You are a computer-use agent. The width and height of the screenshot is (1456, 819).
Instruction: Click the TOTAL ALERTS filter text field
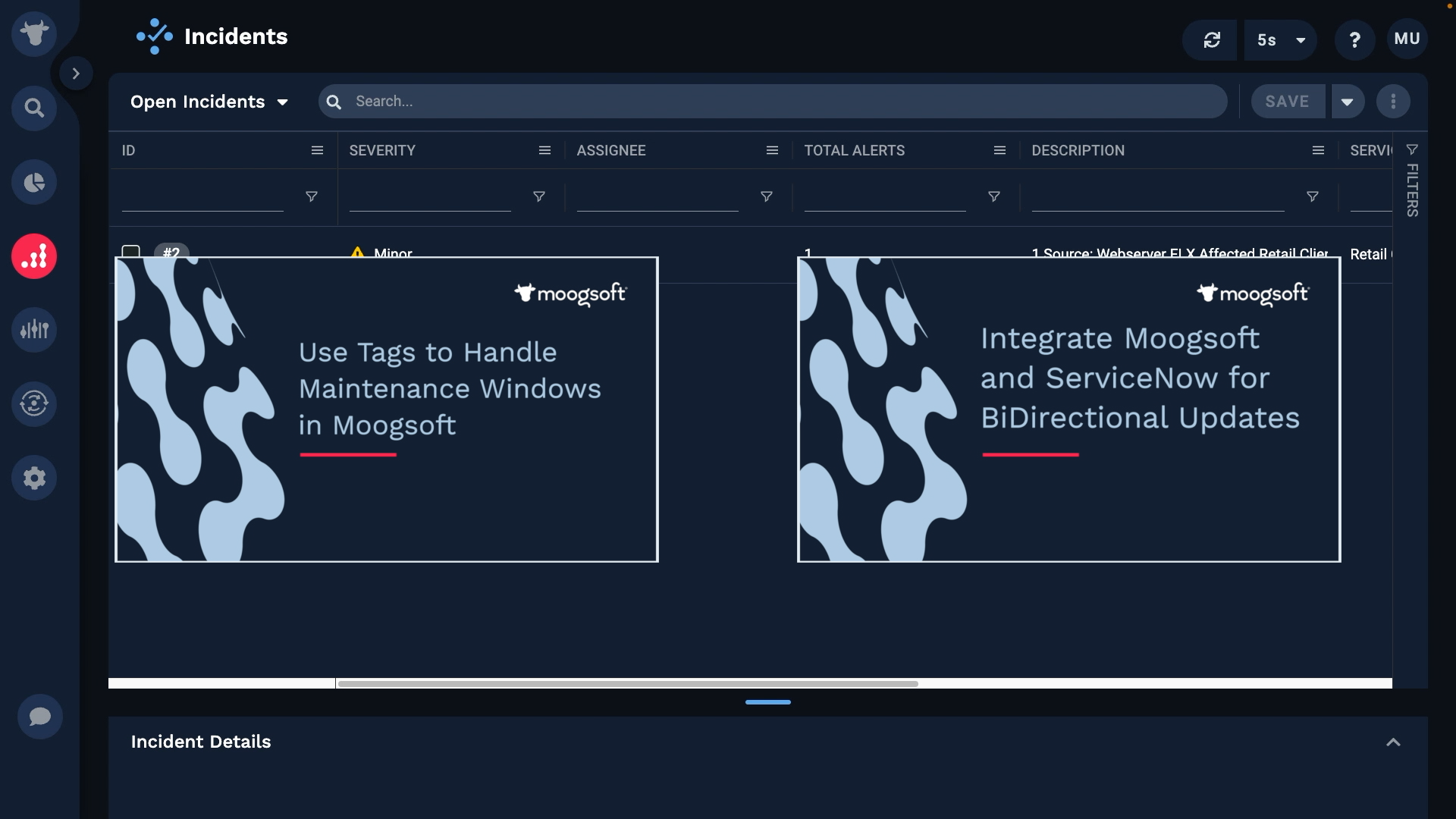coord(885,197)
